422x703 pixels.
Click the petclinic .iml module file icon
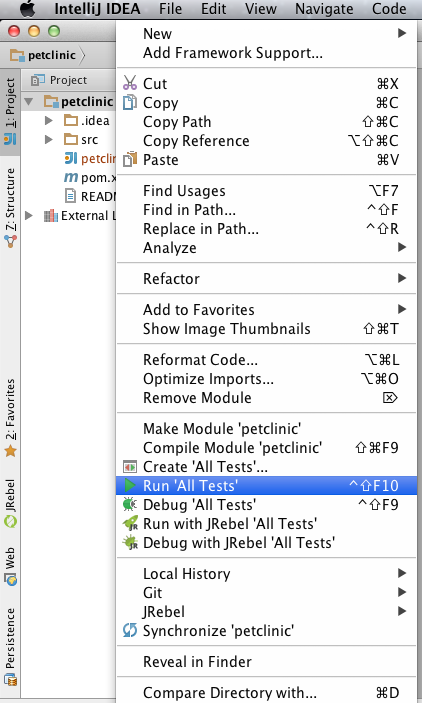(x=71, y=158)
